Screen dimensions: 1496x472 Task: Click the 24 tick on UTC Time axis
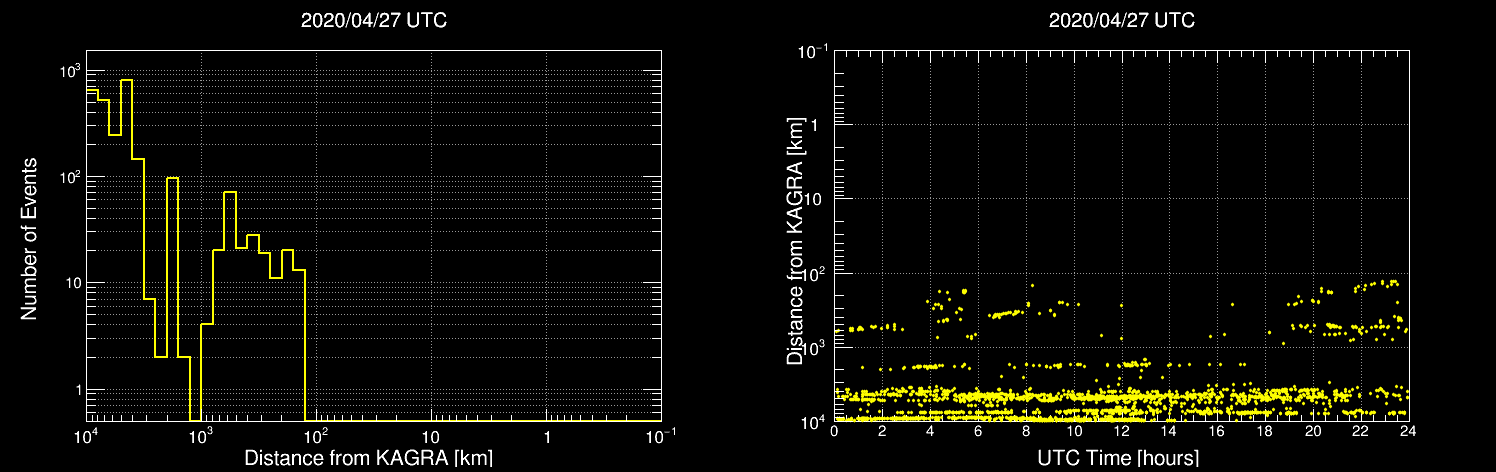pos(1408,431)
